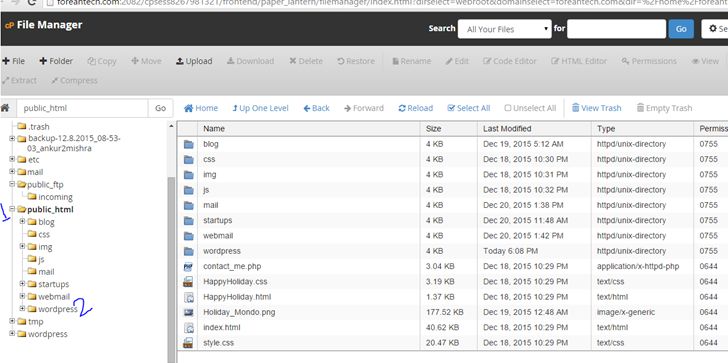Click Go beside the public_html path
728x363 pixels.
[160, 108]
